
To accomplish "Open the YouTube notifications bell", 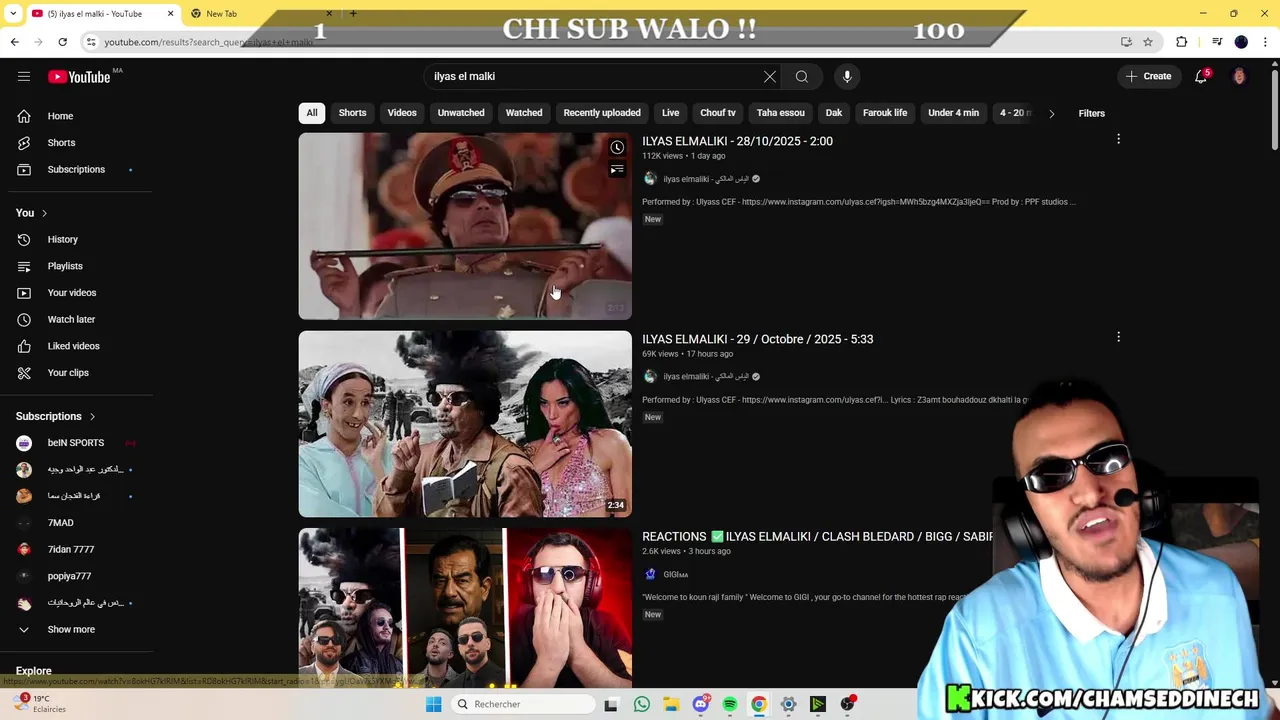I will [x=1201, y=77].
